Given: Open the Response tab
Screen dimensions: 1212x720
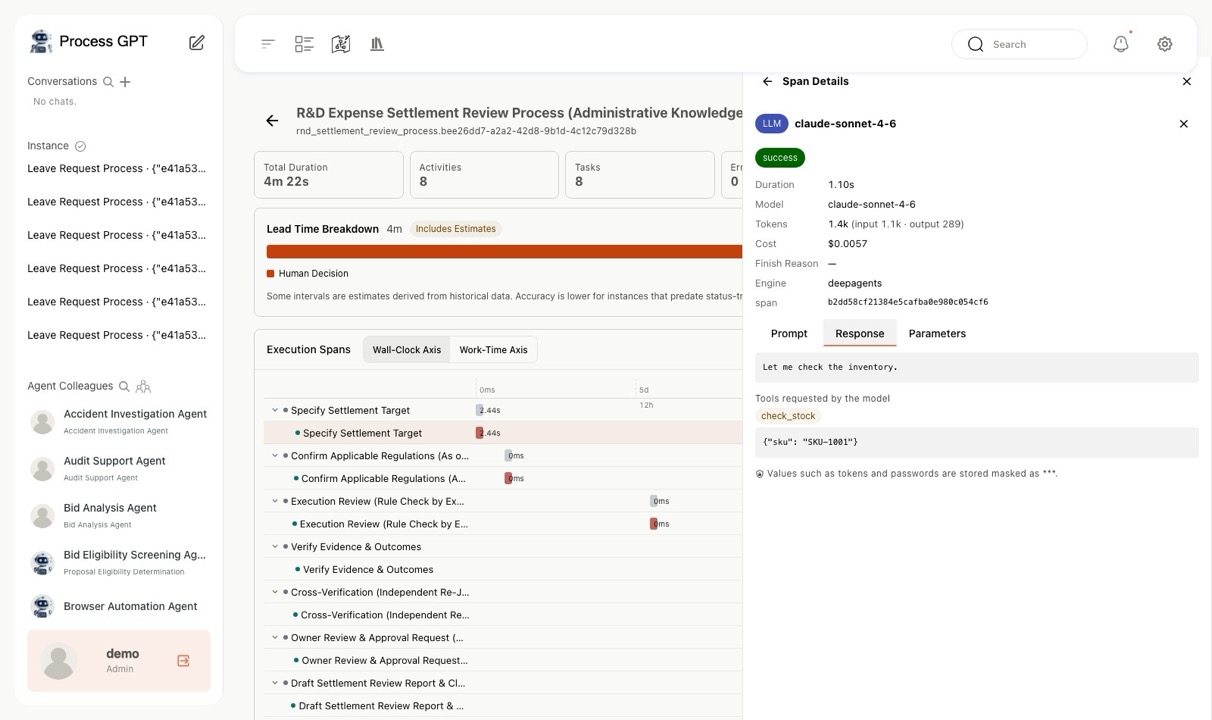Looking at the screenshot, I should 860,334.
